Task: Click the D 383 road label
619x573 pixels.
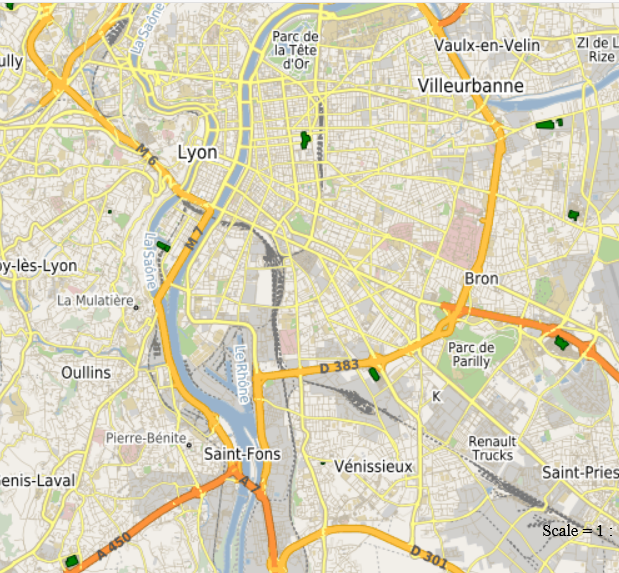Action: (339, 366)
